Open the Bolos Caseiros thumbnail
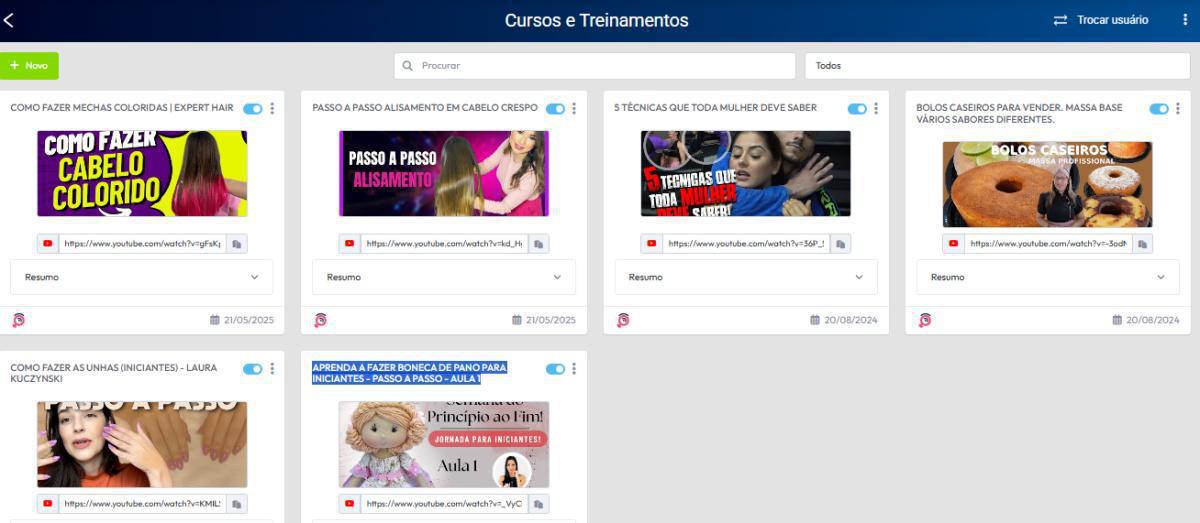 1048,184
